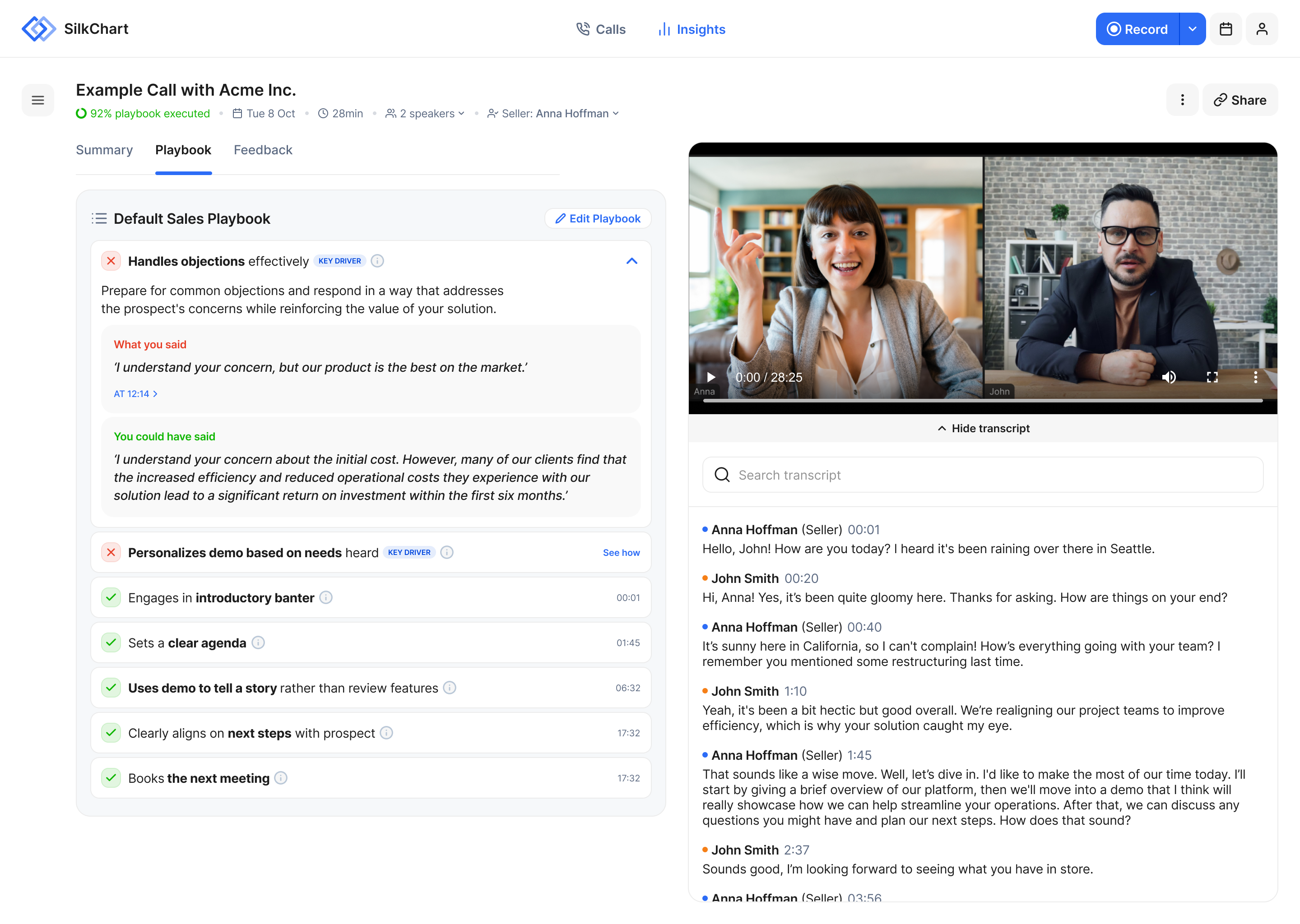This screenshot has width=1300, height=924.
Task: Jump to Anna Hoffman 1:45 transcript timestamp
Action: click(859, 756)
